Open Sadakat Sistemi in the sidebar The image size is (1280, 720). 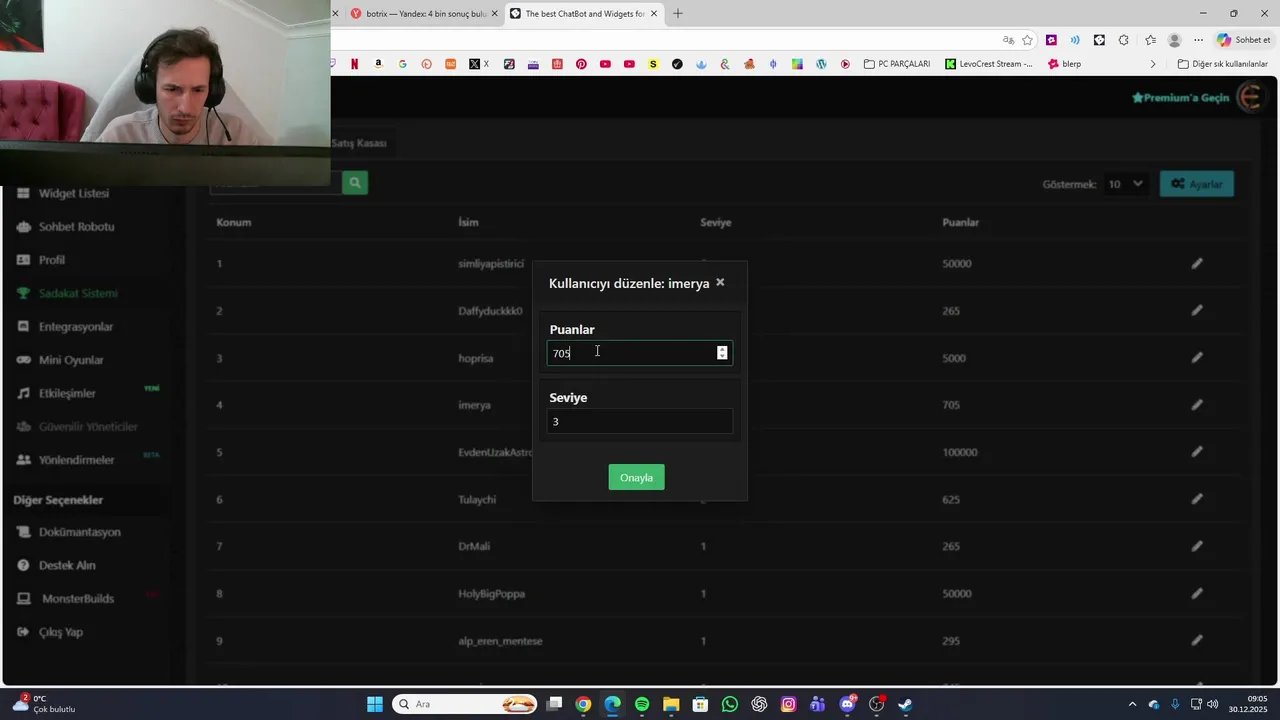[x=78, y=293]
